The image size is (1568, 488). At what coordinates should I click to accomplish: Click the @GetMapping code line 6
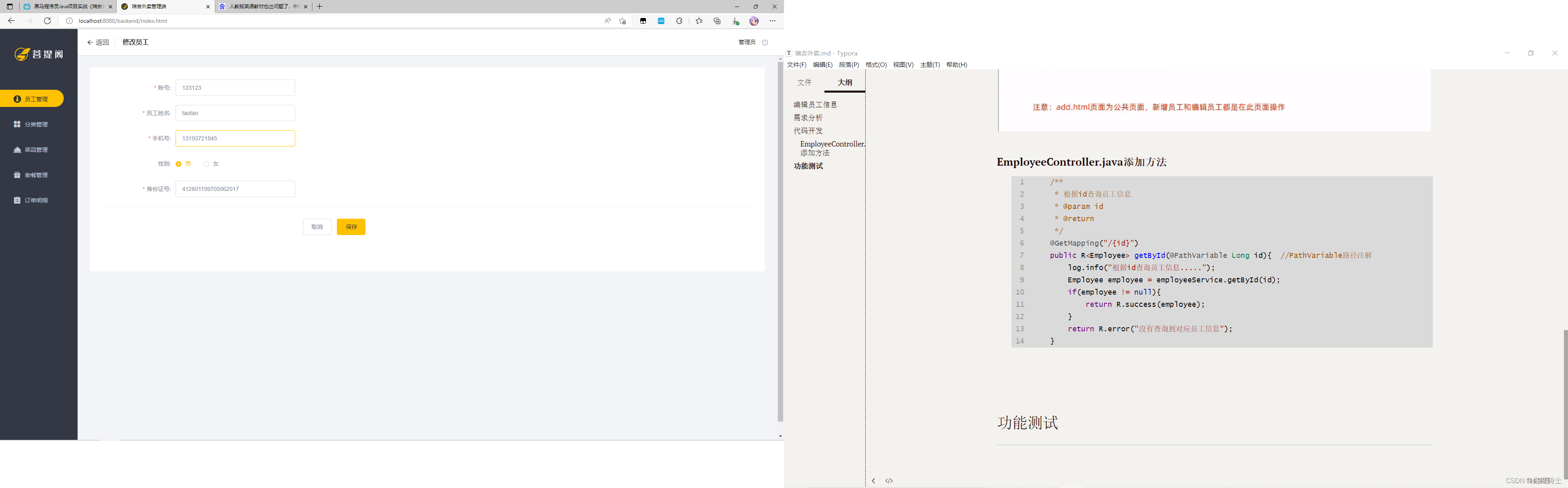point(1094,244)
